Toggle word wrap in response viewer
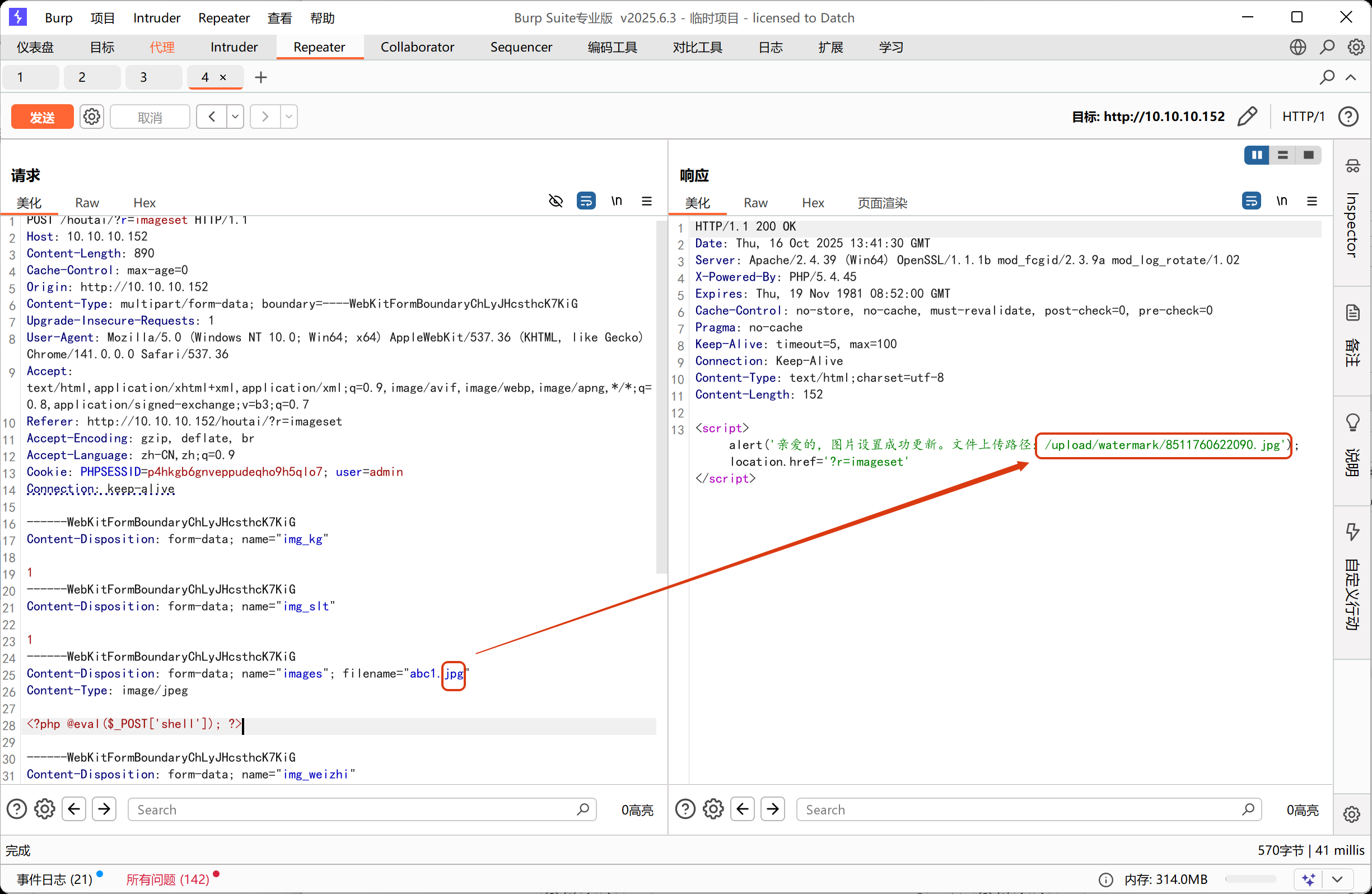This screenshot has height=894, width=1372. (x=1252, y=201)
